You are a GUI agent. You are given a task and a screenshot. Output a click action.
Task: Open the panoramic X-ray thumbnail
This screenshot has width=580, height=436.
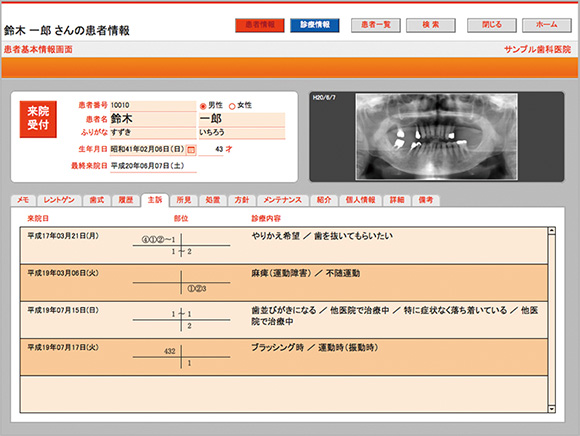click(436, 136)
